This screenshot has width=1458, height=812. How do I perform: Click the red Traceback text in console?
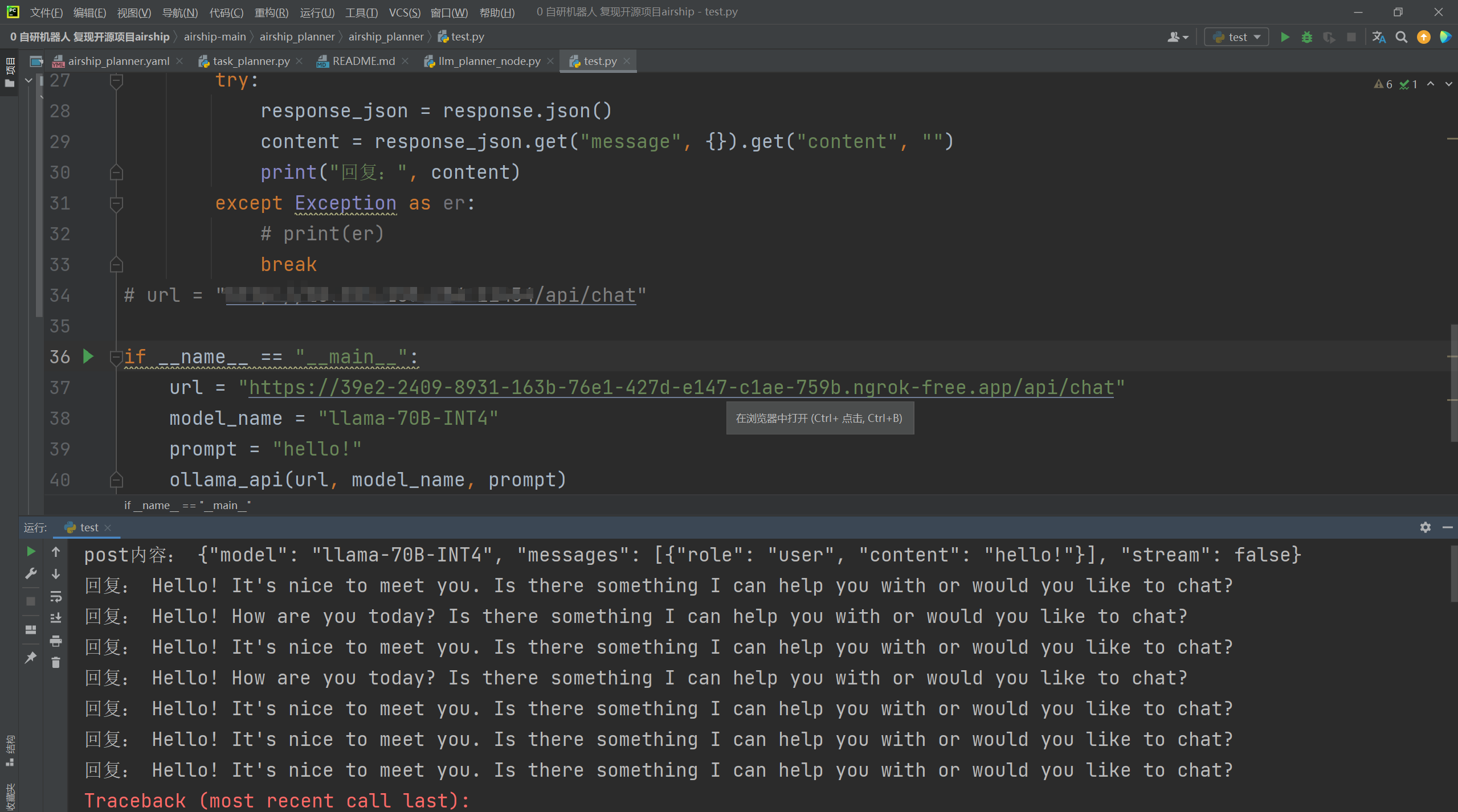[277, 800]
